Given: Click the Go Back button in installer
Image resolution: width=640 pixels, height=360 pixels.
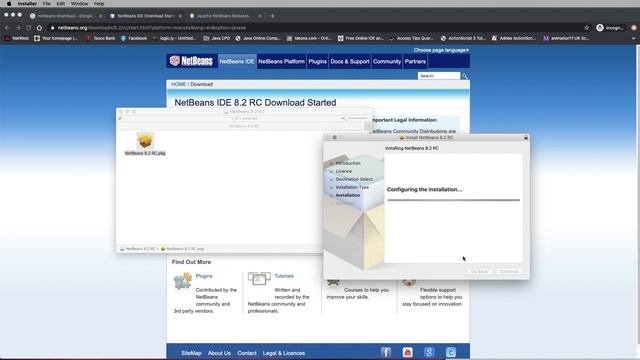Looking at the screenshot, I should pyautogui.click(x=480, y=271).
